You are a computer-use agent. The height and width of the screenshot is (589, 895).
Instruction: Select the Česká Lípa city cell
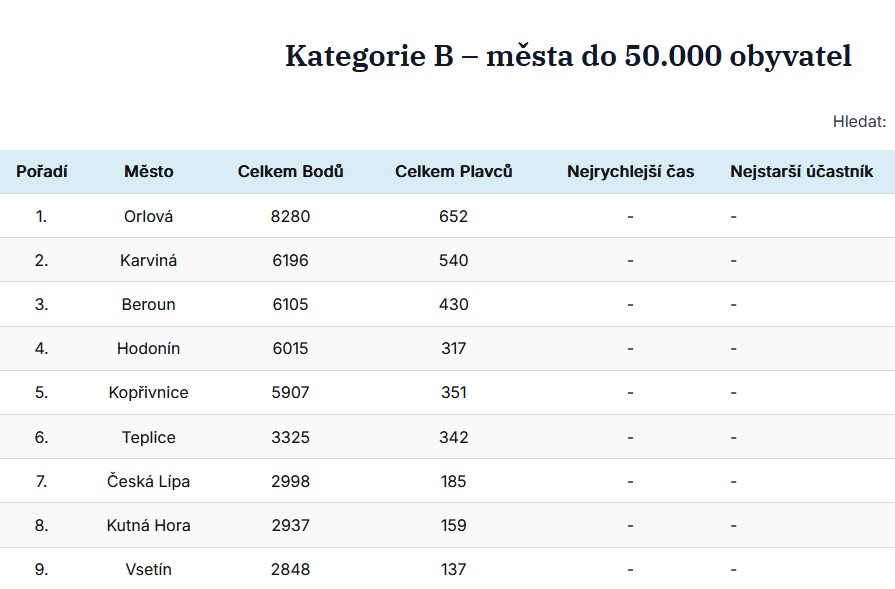pyautogui.click(x=148, y=481)
